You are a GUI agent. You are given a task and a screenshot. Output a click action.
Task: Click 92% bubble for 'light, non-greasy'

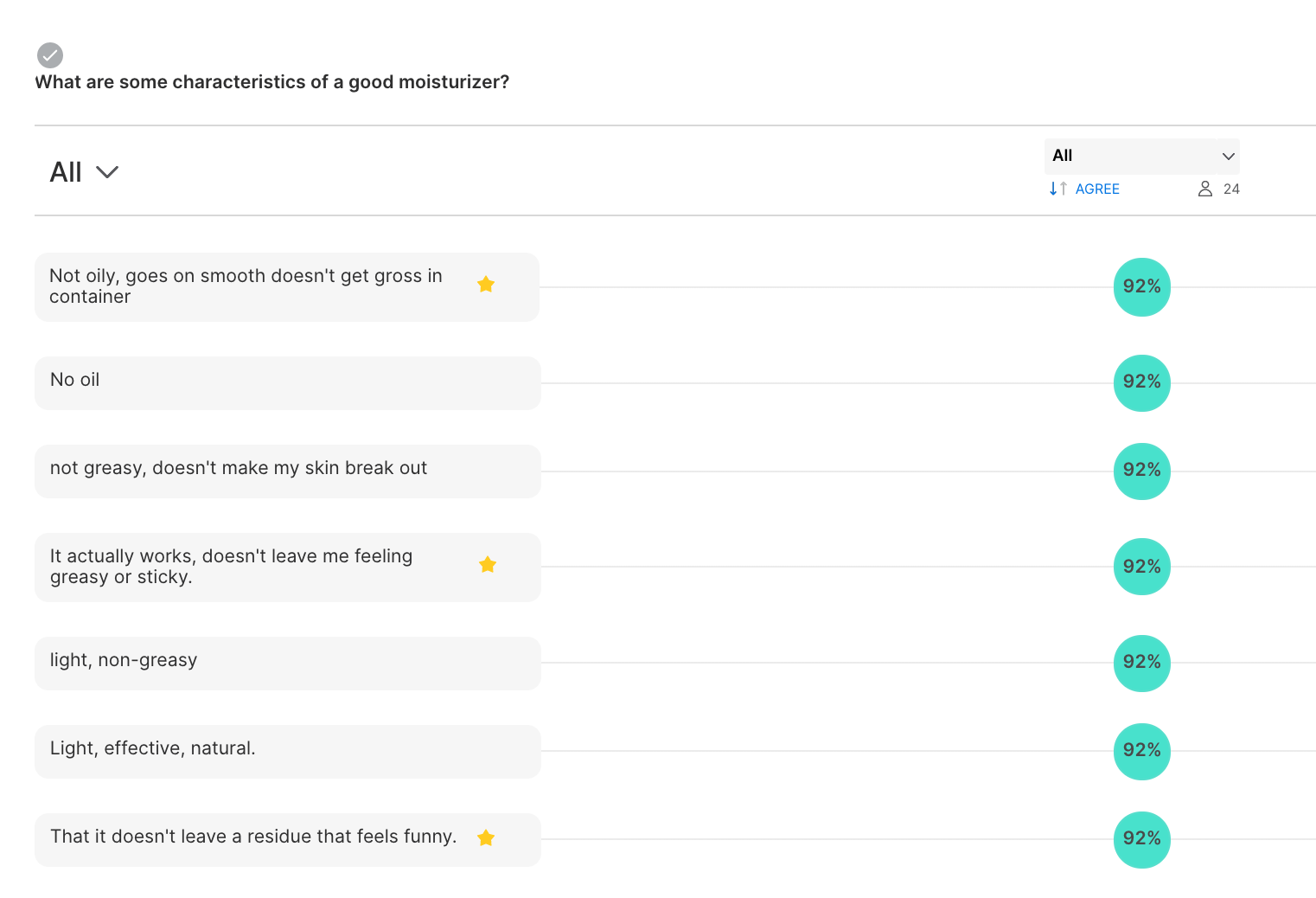tap(1142, 663)
